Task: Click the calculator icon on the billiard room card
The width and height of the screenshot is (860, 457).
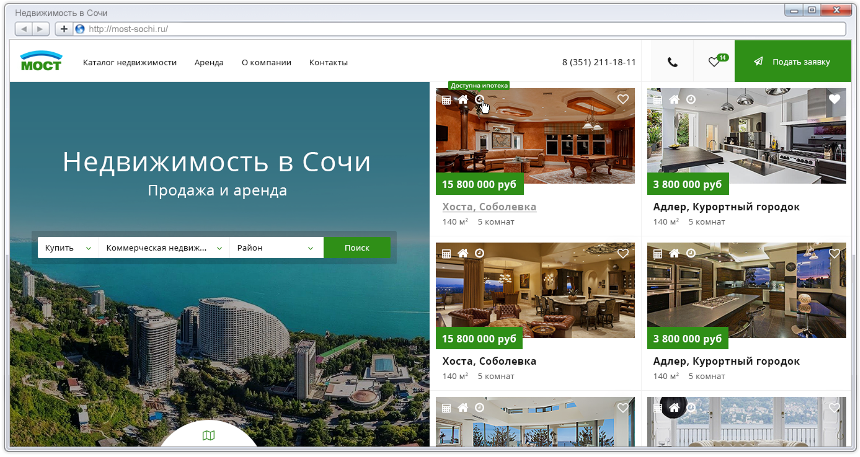Action: [x=446, y=100]
